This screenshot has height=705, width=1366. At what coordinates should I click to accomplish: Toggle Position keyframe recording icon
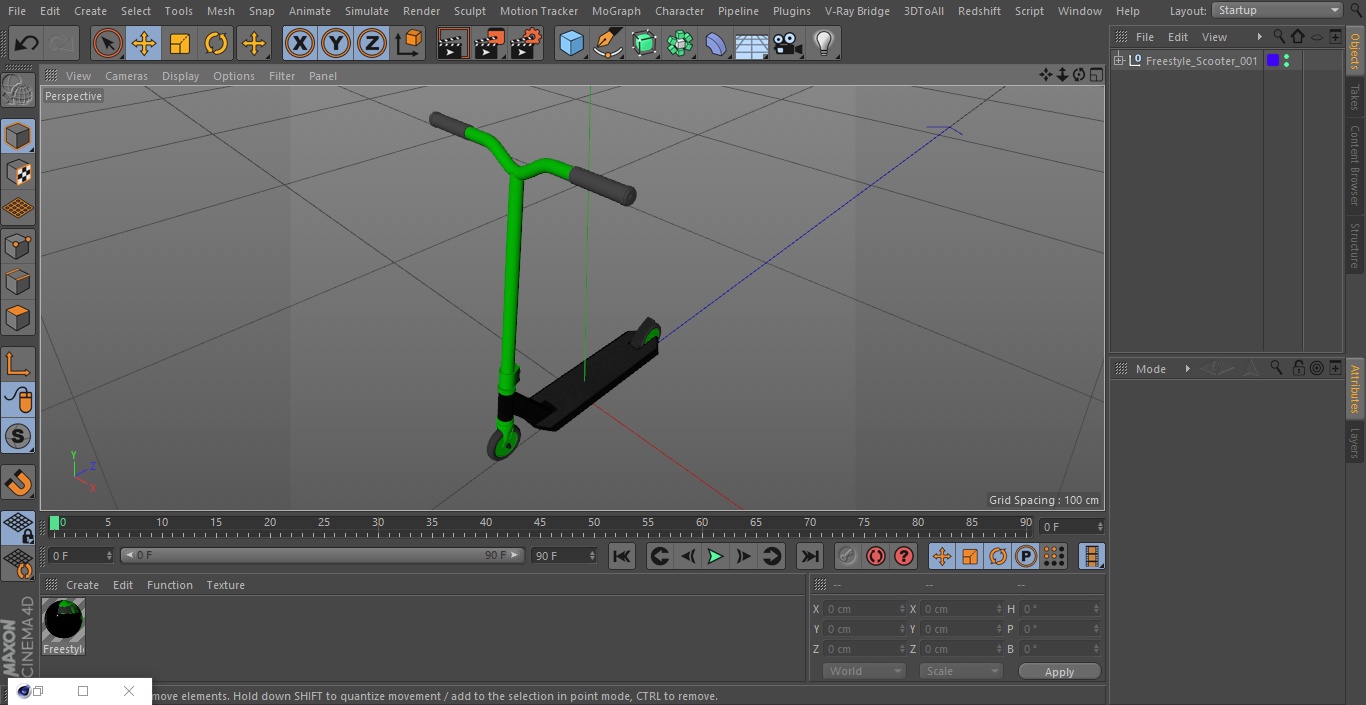tap(942, 556)
